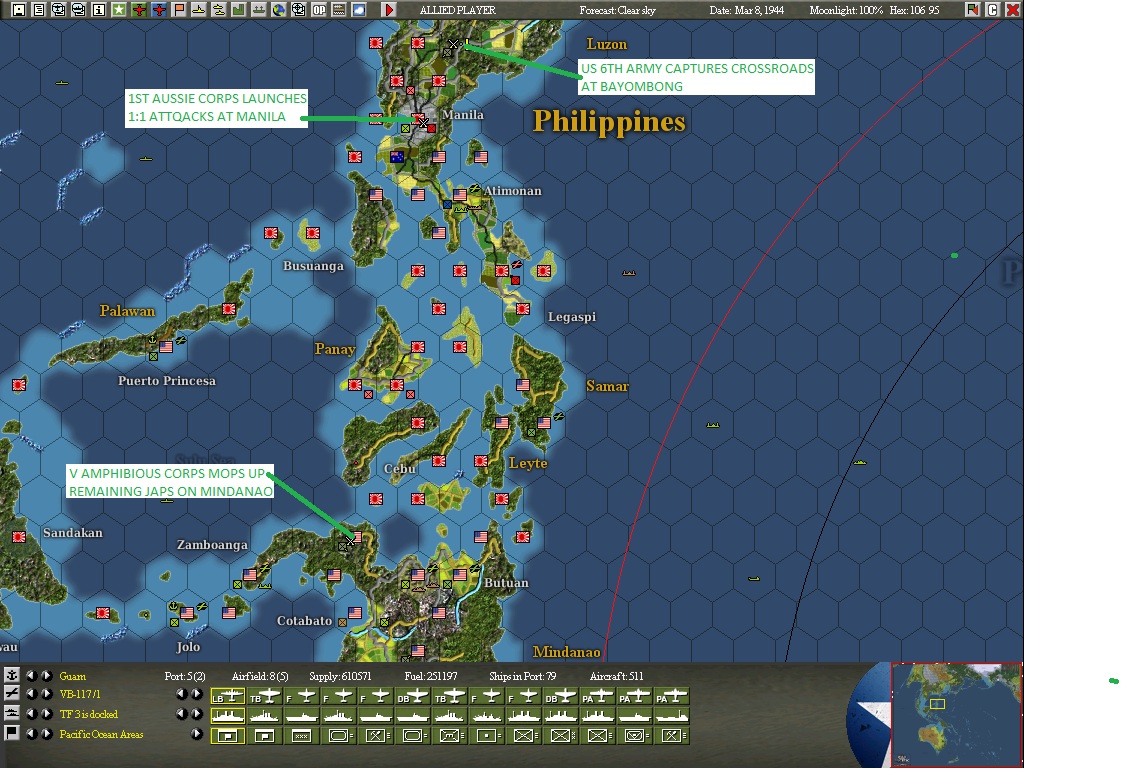This screenshot has height=774, width=1137.
Task: Open the OP operations report icon
Action: pyautogui.click(x=318, y=10)
